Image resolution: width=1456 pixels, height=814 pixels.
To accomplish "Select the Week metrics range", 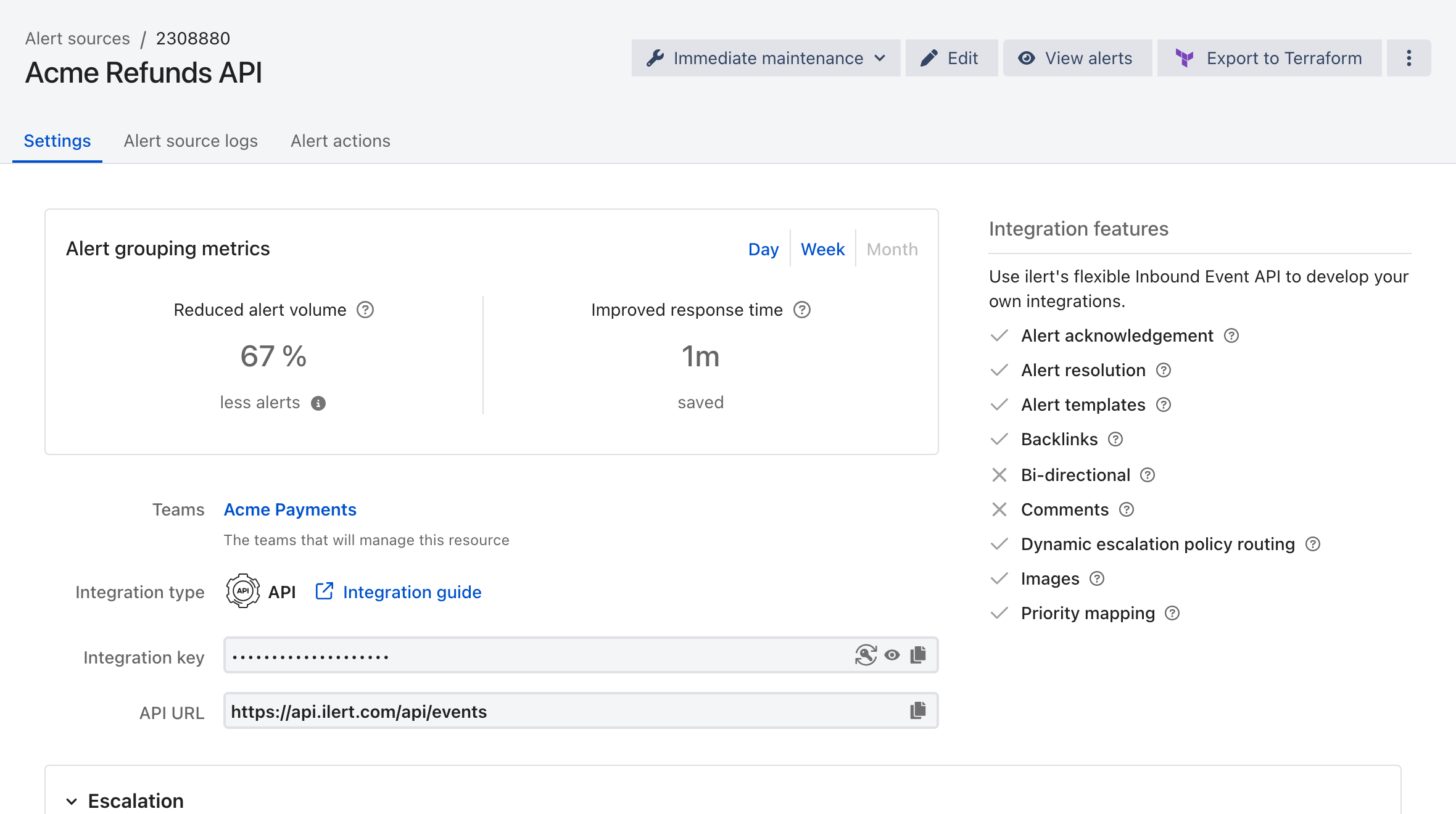I will [822, 249].
